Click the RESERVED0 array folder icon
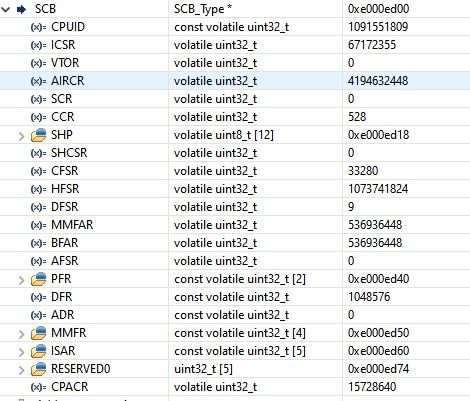The image size is (470, 401). click(x=38, y=369)
